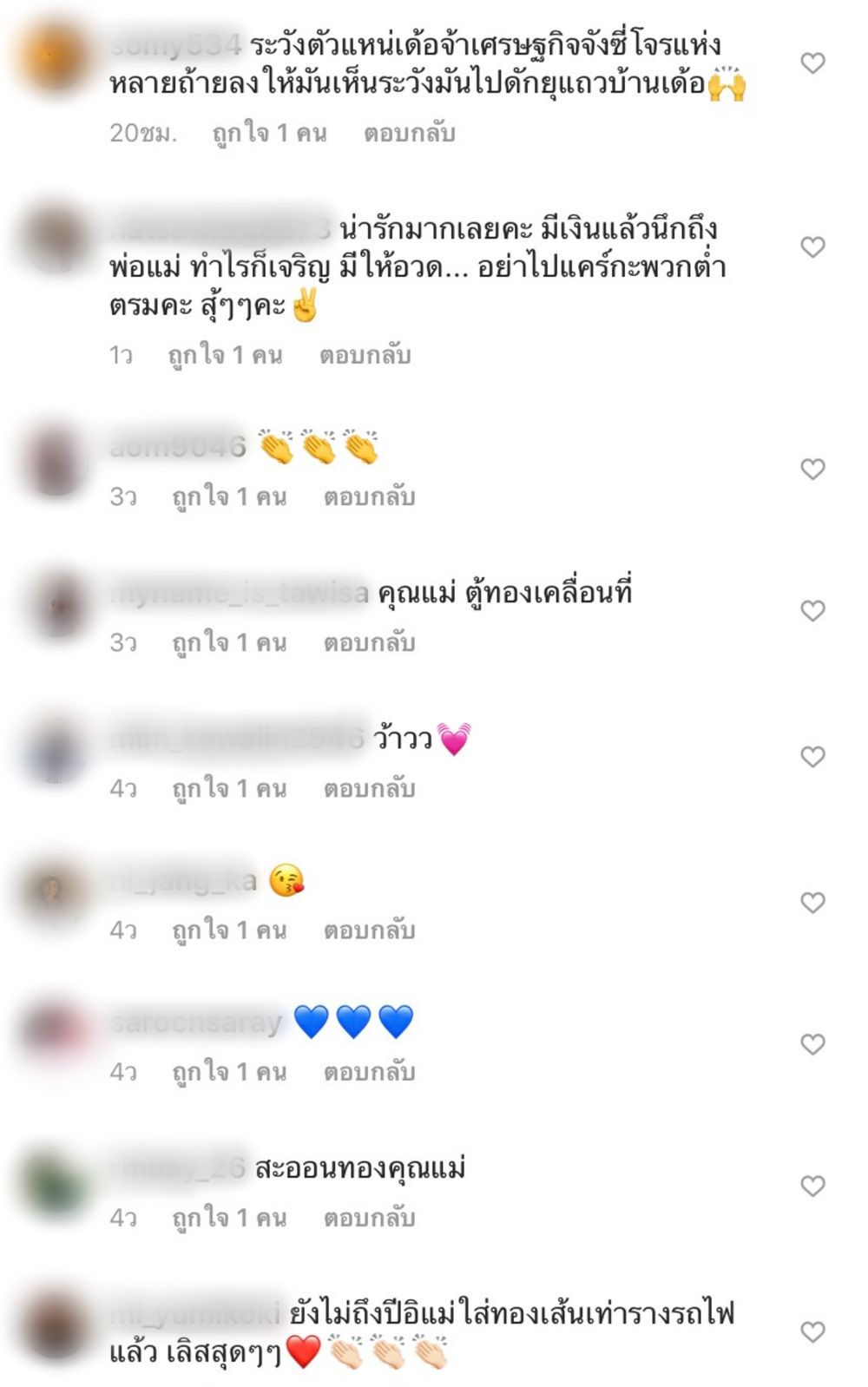Reply to the คุณแม่ ตู้ทองเคลื่อนที่ comment
This screenshot has width=868, height=1387.
pos(370,642)
